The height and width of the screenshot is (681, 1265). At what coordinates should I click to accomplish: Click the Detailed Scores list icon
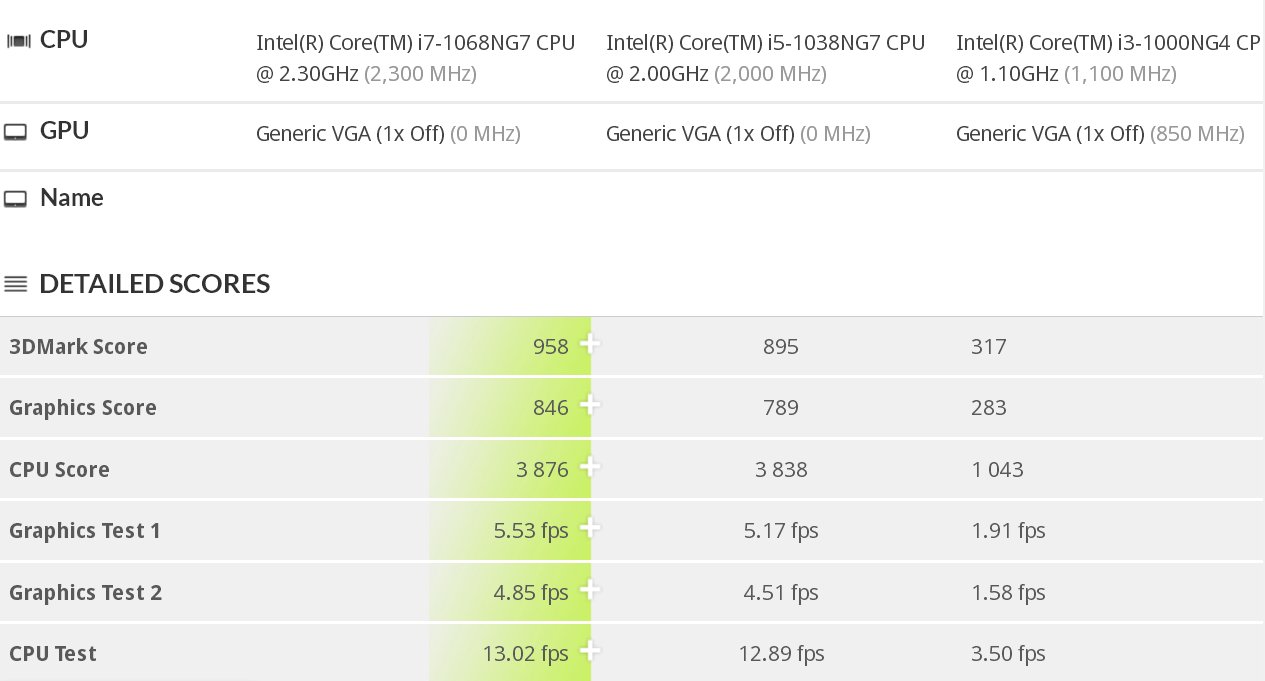click(15, 284)
